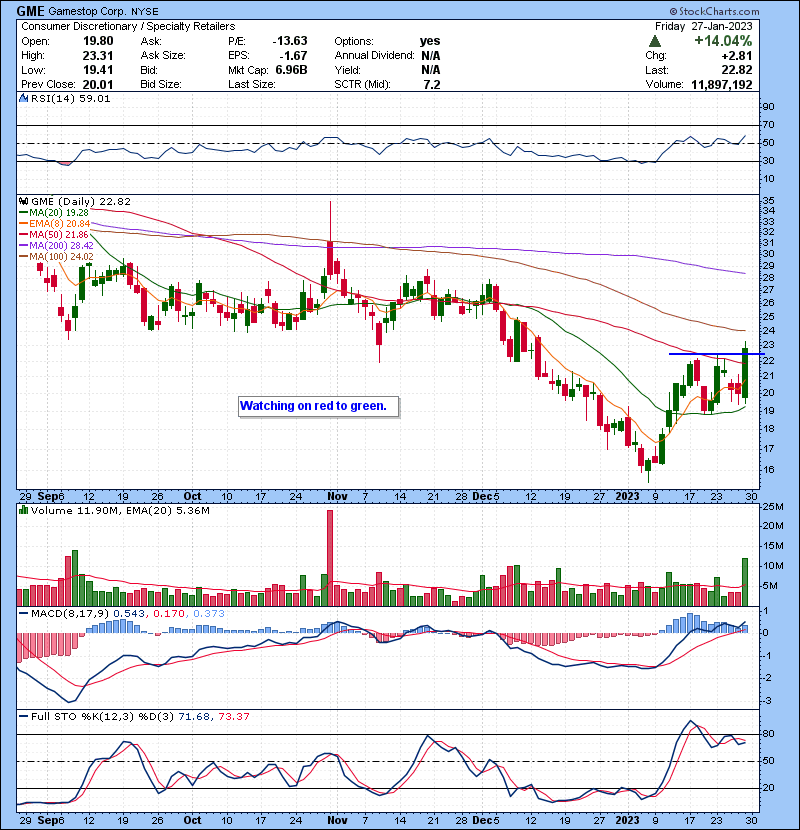Click the stochastic %D value 73.37
Viewport: 800px width, 830px height.
click(234, 717)
